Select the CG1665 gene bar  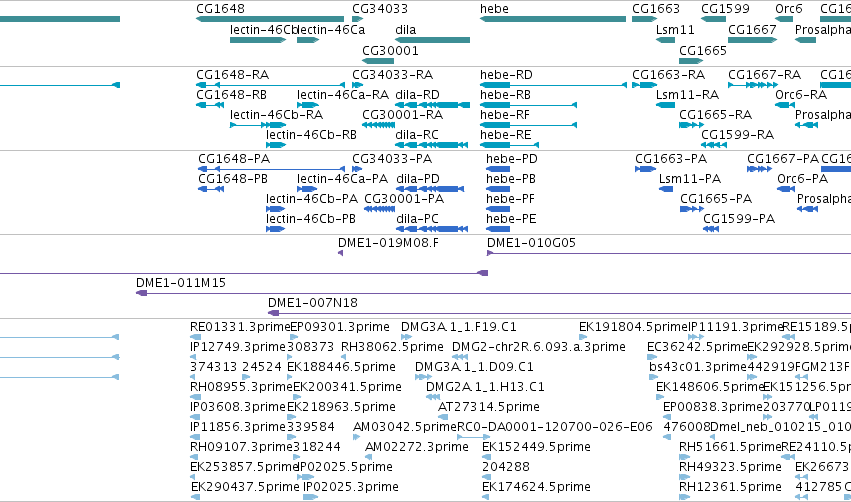click(x=691, y=61)
